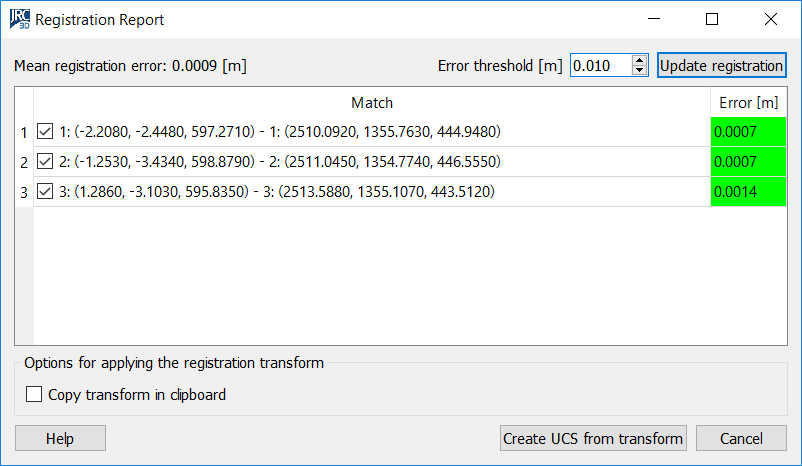
Task: Cancel the registration report dialog
Action: 741,438
